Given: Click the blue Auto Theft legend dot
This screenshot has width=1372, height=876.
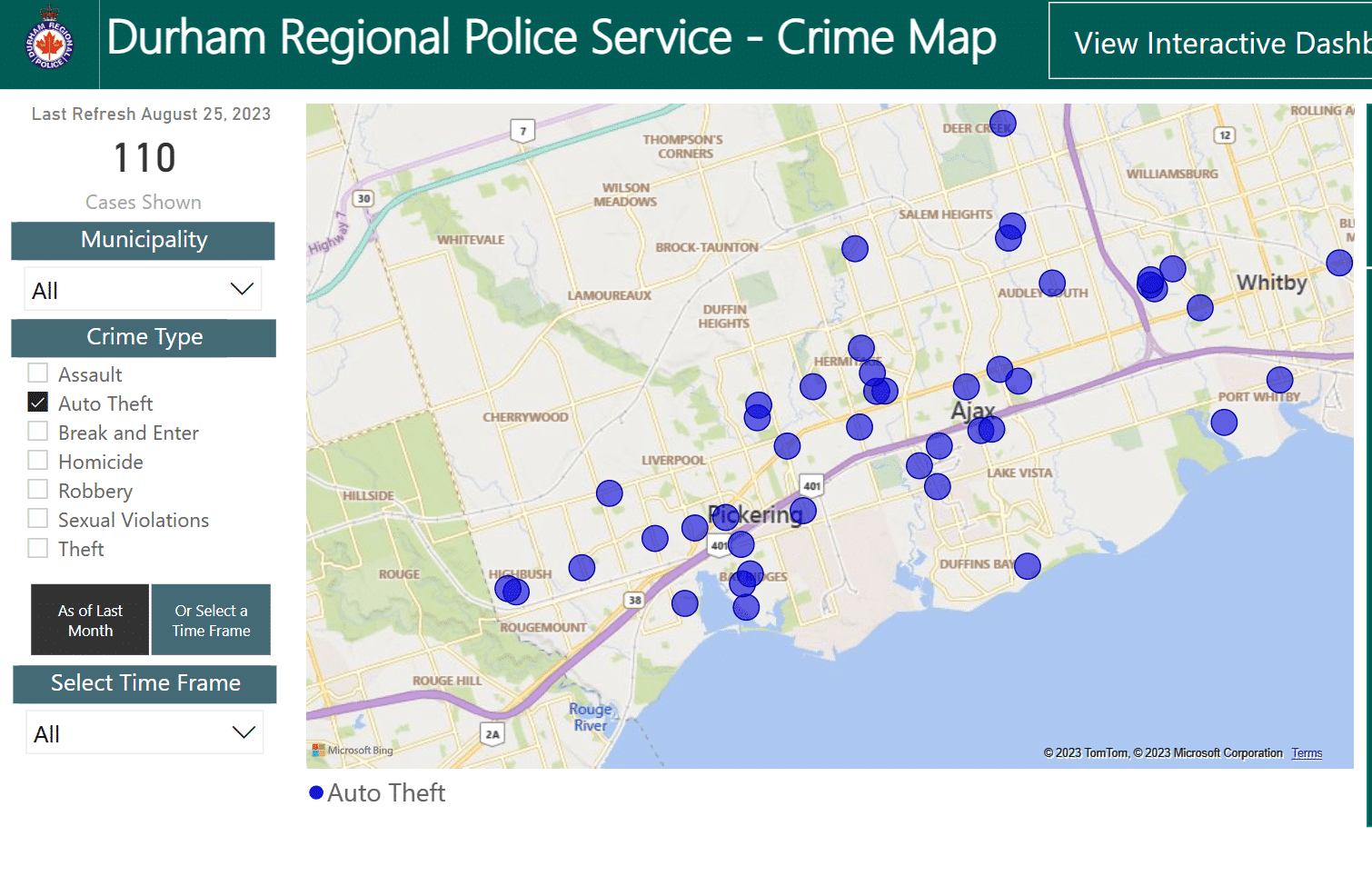Looking at the screenshot, I should [x=316, y=793].
